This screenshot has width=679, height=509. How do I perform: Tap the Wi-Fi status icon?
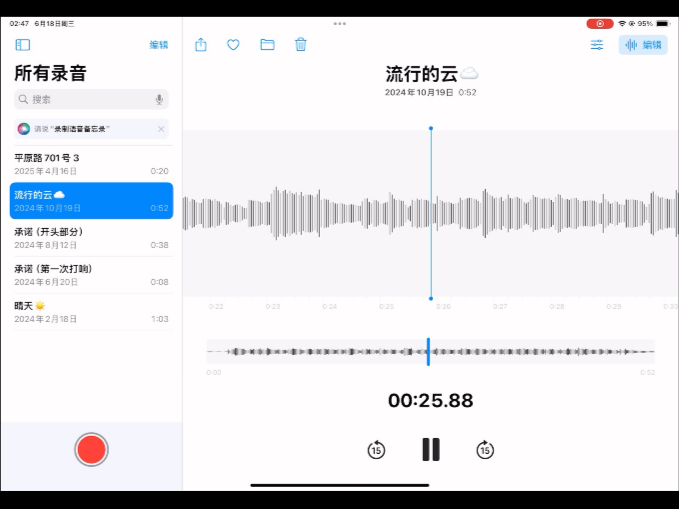622,23
